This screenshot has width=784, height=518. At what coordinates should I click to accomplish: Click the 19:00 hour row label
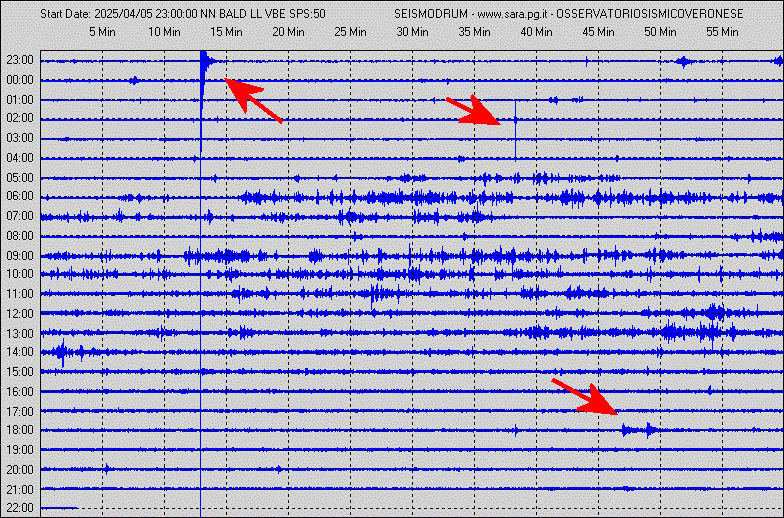pyautogui.click(x=20, y=450)
